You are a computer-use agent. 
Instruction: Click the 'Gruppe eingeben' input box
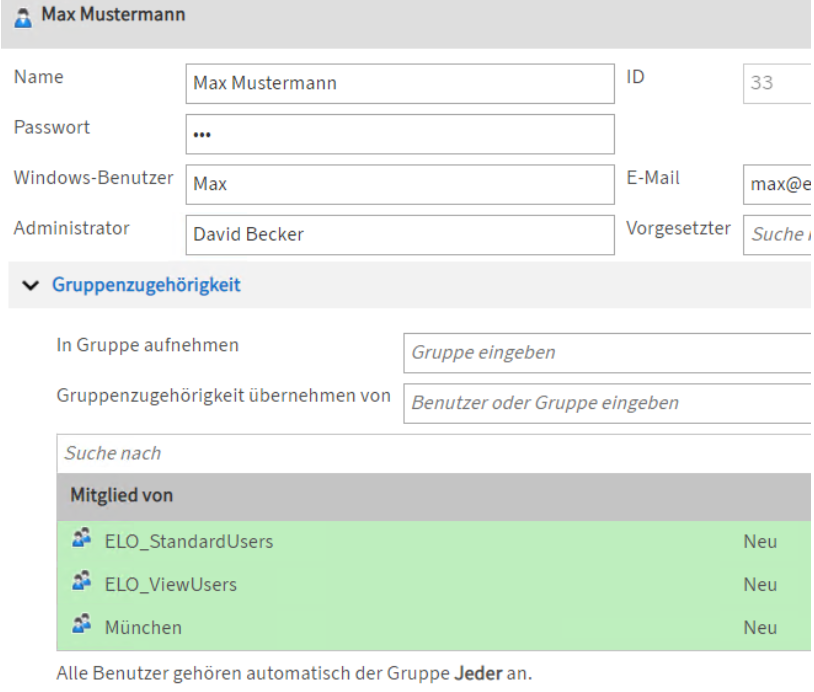pos(606,353)
